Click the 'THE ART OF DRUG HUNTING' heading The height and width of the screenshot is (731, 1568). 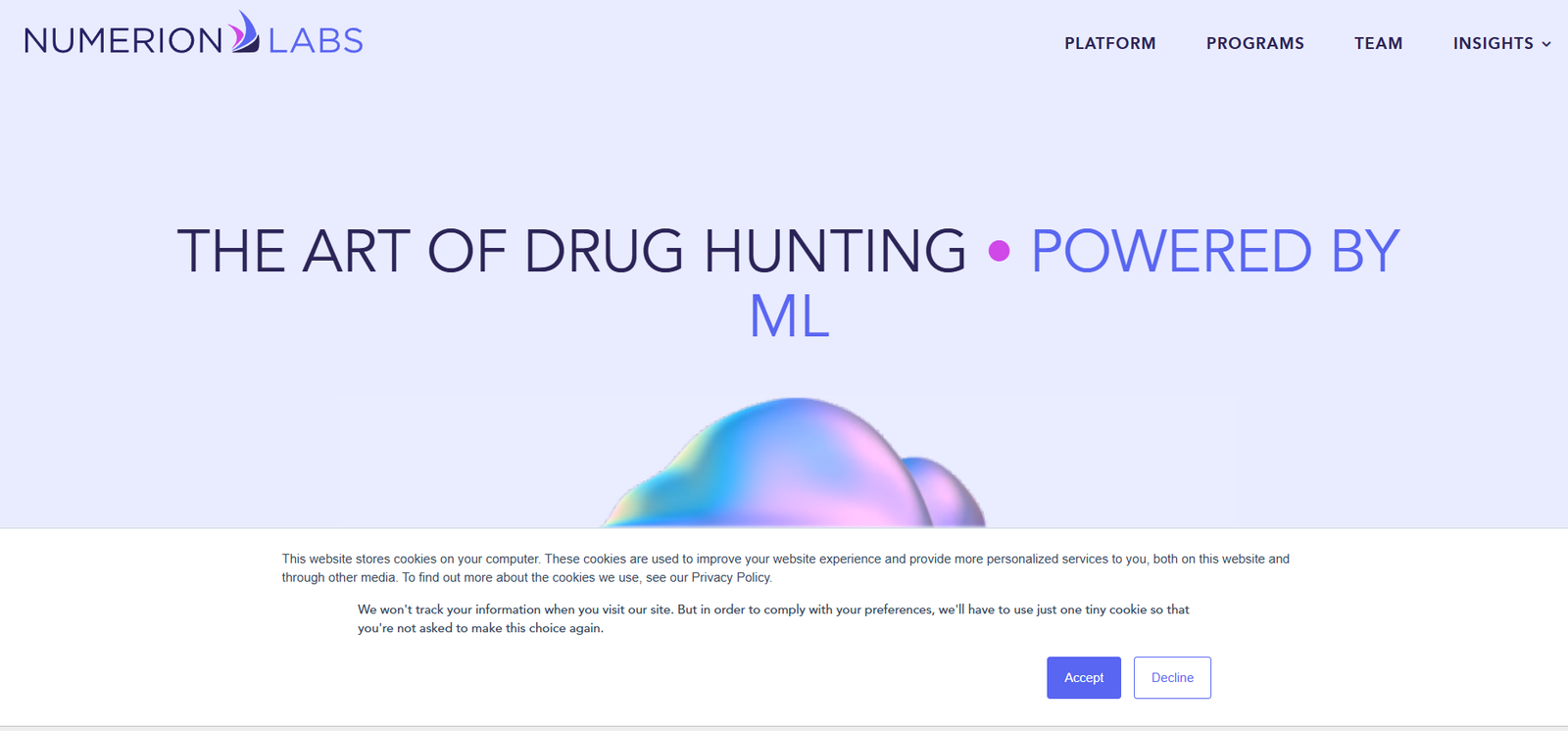pos(571,251)
